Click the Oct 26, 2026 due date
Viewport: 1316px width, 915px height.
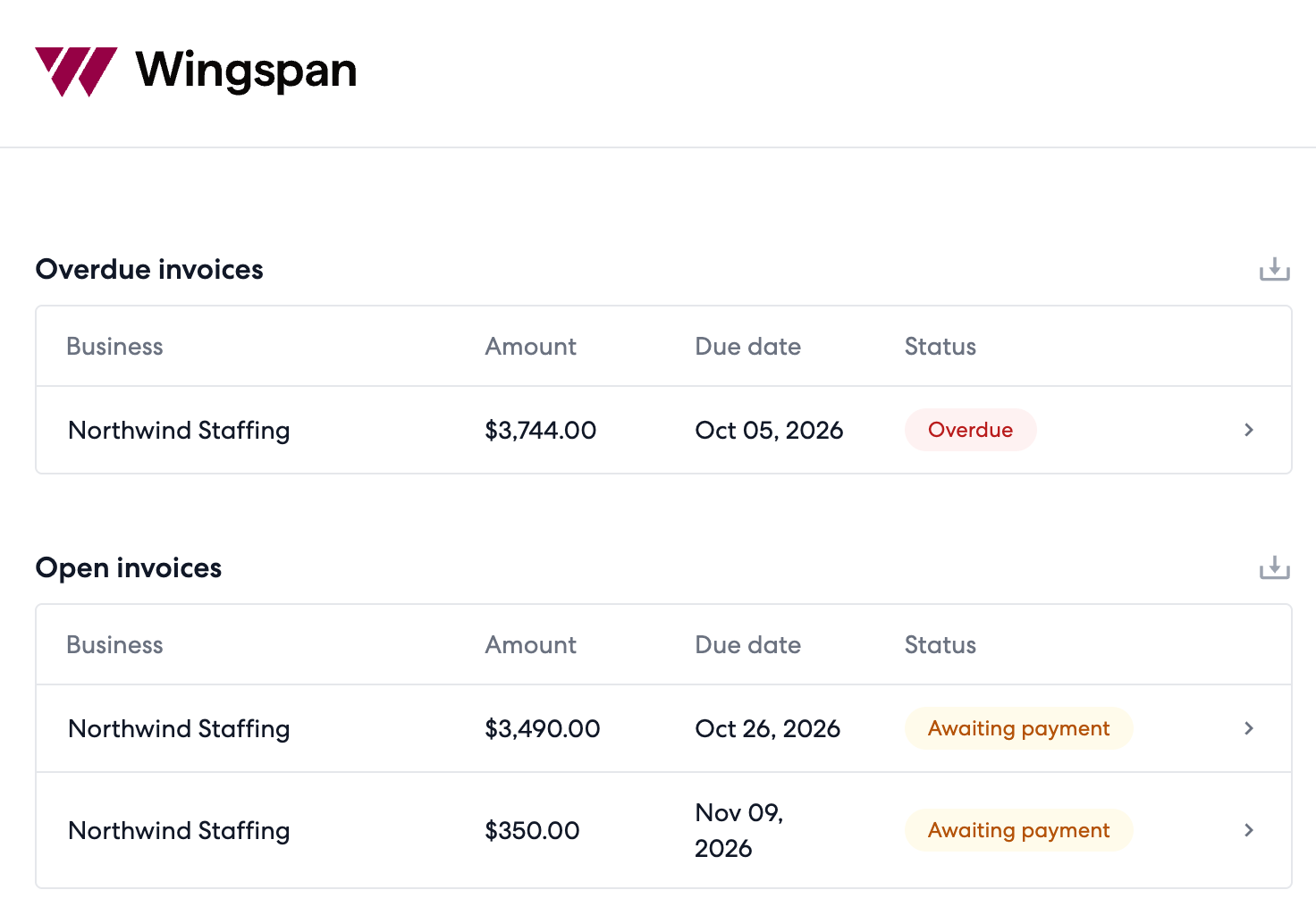point(767,729)
